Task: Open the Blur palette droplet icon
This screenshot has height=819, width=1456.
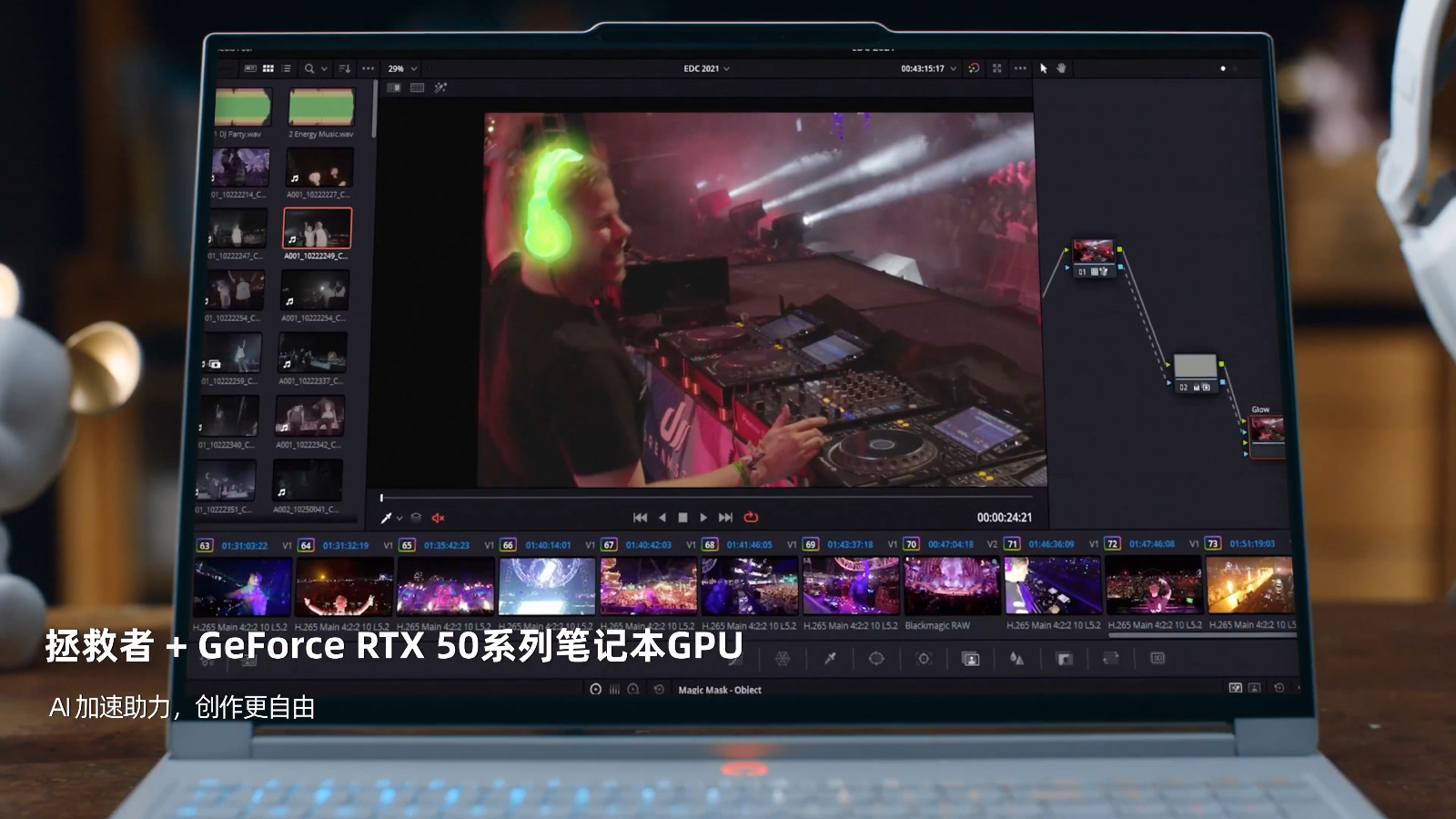Action: coord(1016,658)
